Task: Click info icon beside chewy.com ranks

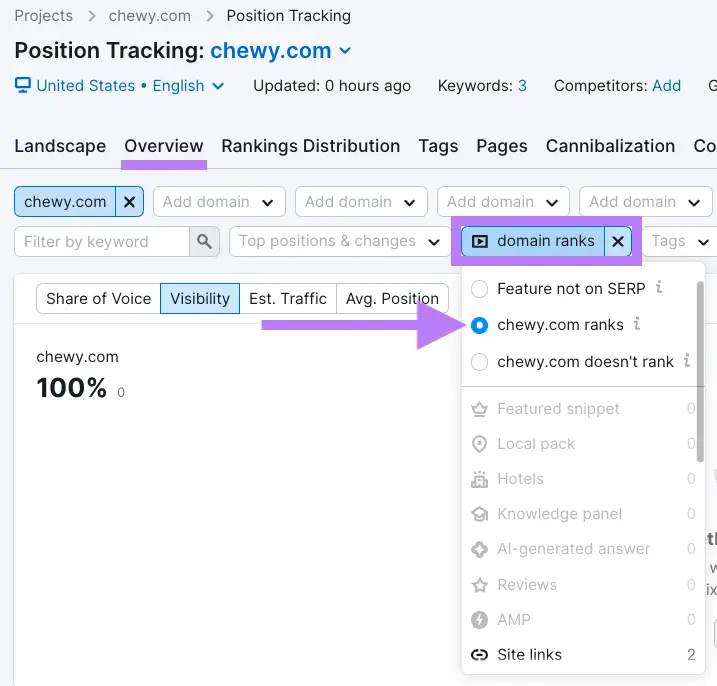Action: tap(637, 323)
